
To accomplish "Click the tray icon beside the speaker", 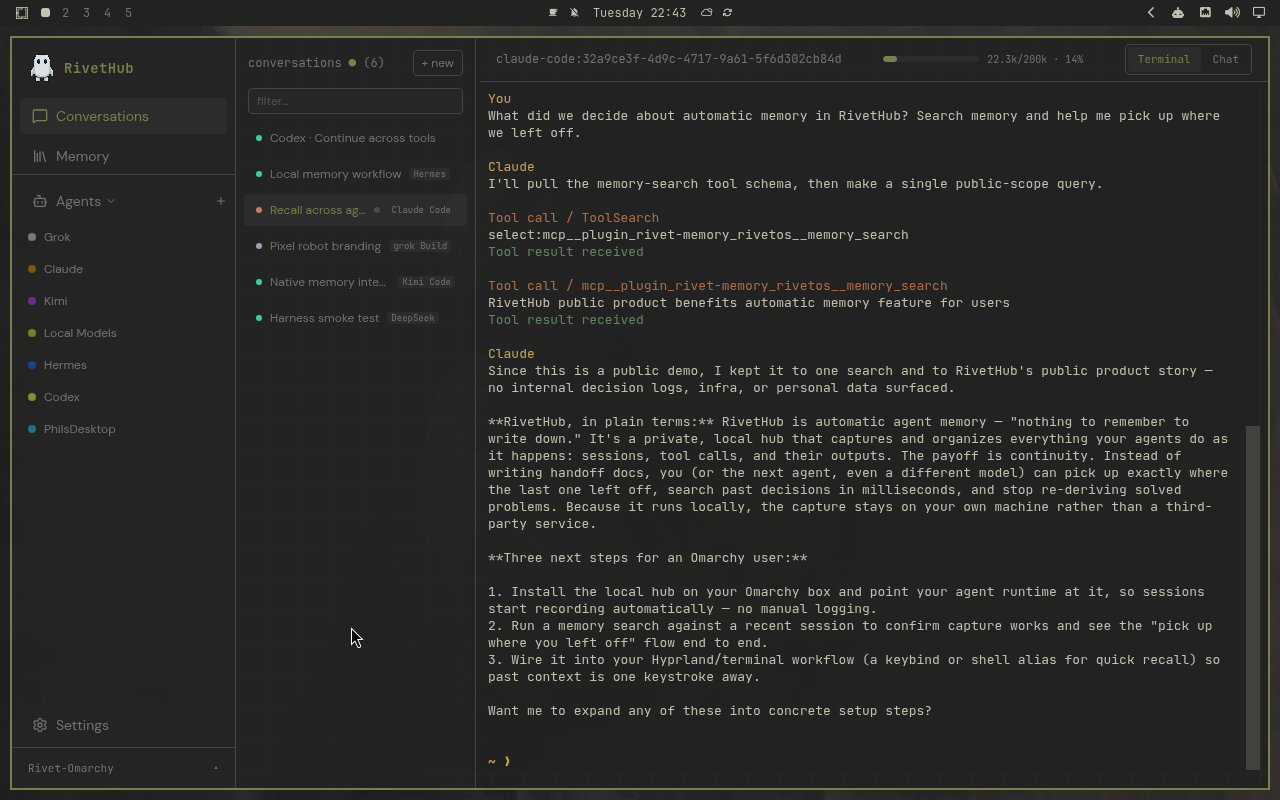I will (1205, 13).
